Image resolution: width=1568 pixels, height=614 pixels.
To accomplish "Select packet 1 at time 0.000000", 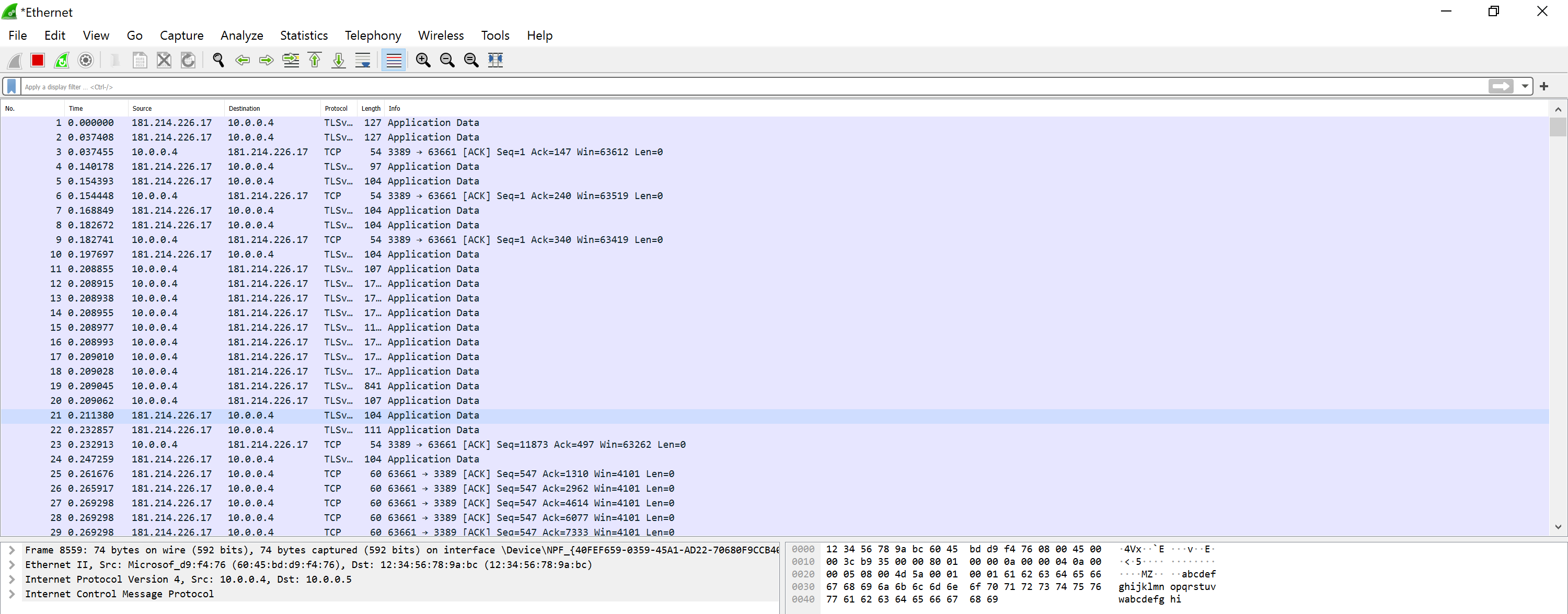I will (x=774, y=123).
